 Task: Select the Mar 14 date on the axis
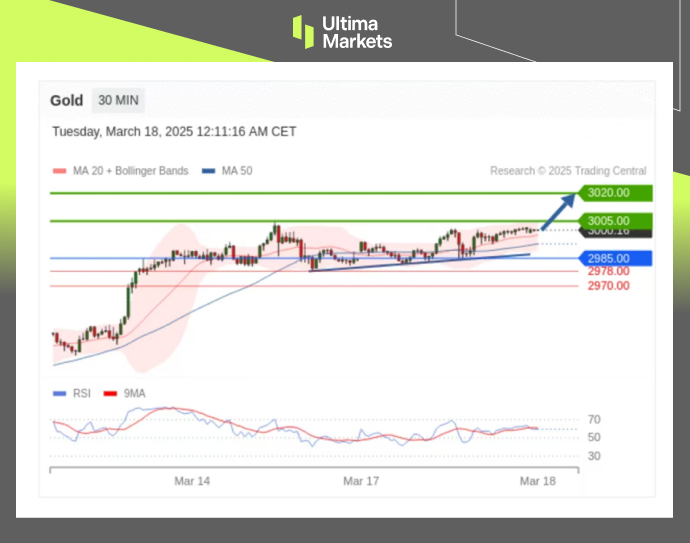tap(192, 481)
